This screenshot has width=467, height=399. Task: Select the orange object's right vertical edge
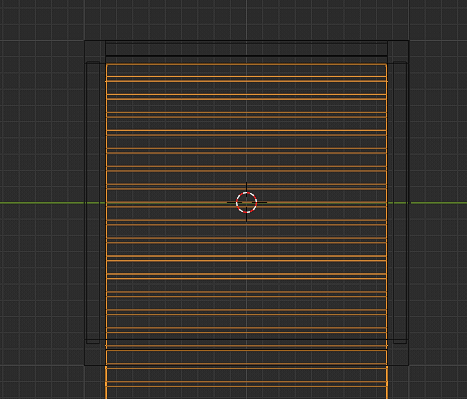387,230
